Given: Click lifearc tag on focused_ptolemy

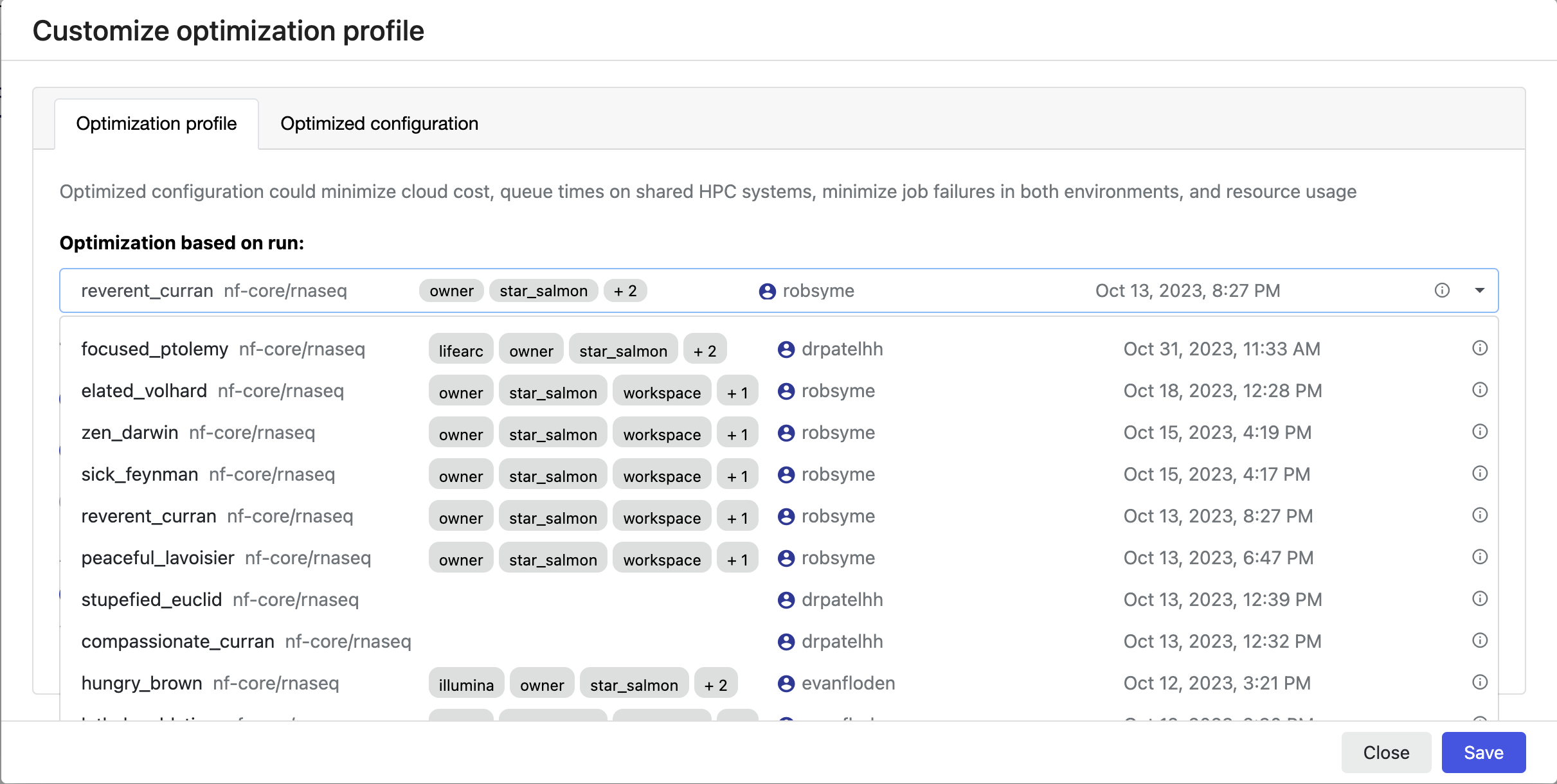Looking at the screenshot, I should [x=460, y=350].
